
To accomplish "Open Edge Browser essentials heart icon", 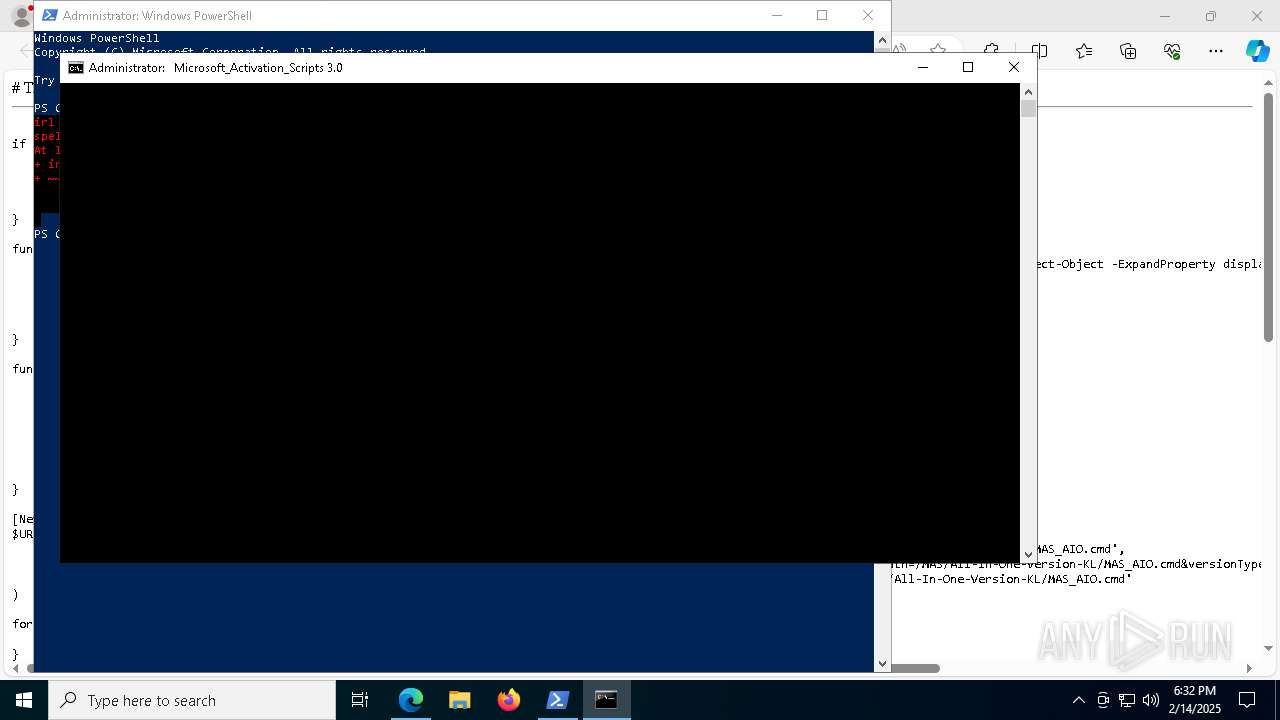I will click(1172, 51).
